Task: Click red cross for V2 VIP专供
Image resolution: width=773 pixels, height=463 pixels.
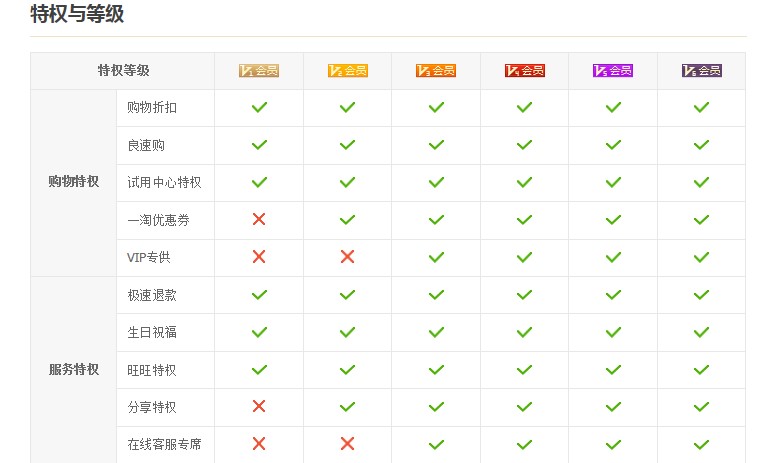Action: (x=347, y=257)
